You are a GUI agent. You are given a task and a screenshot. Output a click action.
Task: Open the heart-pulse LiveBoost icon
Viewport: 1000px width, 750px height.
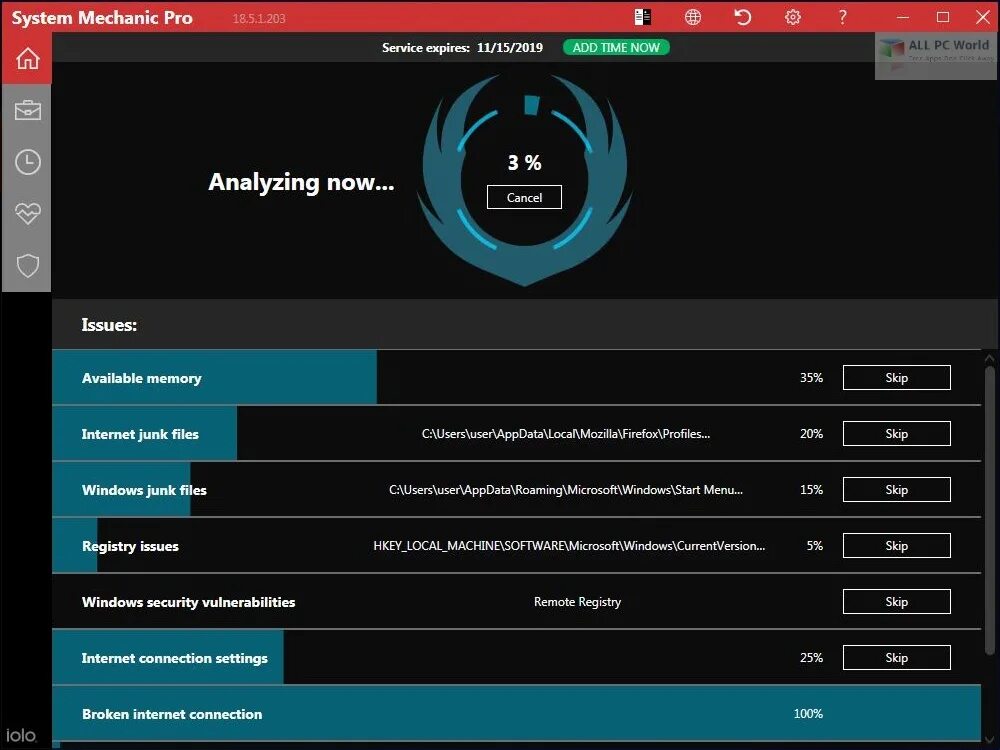click(x=27, y=213)
